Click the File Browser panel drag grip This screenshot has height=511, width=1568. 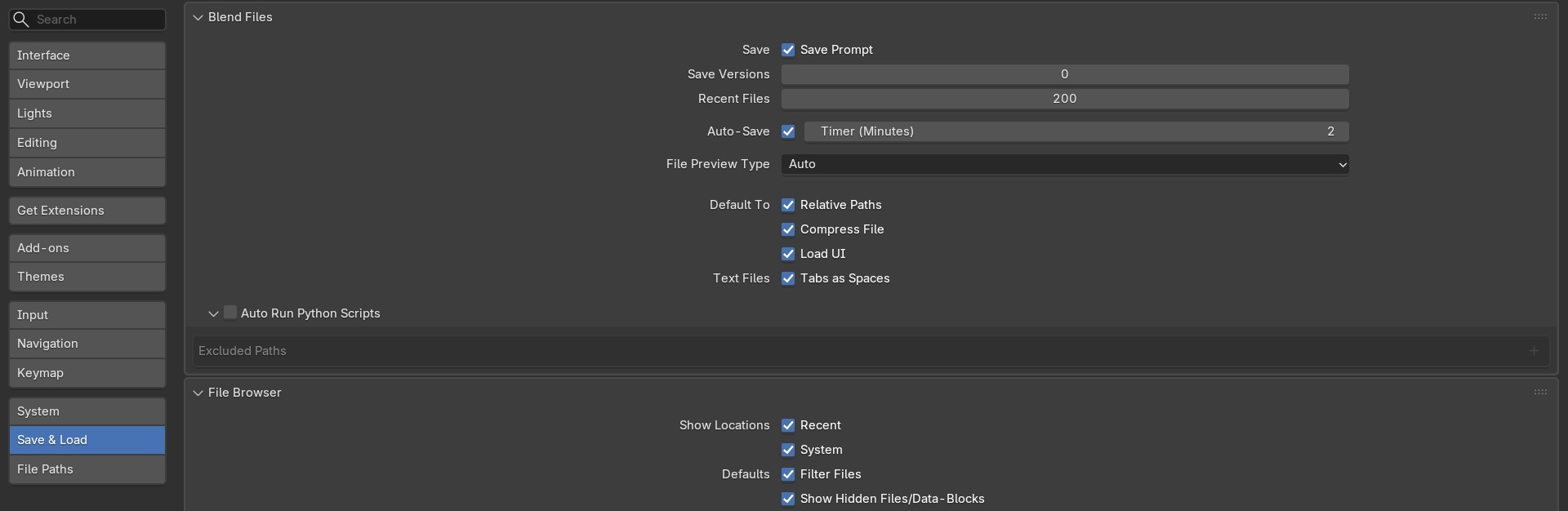(1540, 392)
